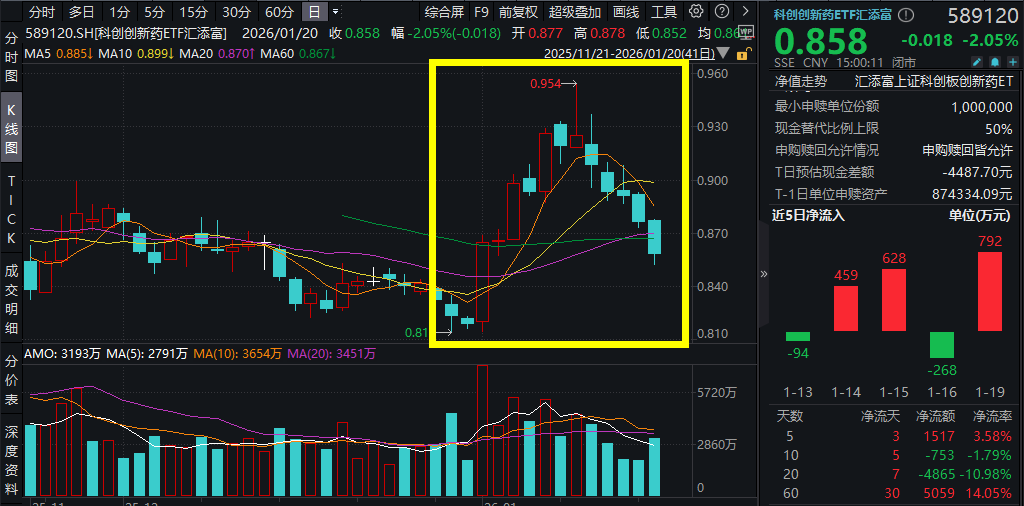Toggle 前复权 price adjustment mode
This screenshot has width=1024, height=506.
point(518,13)
